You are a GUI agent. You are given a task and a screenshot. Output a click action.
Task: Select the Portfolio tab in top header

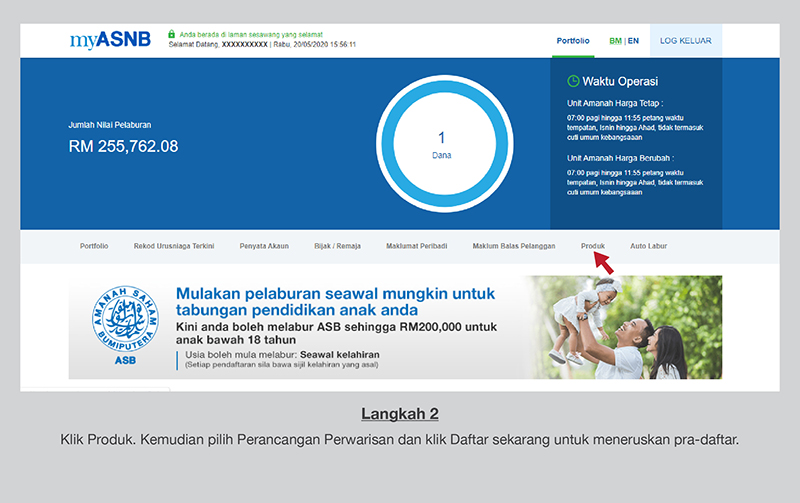click(x=573, y=41)
